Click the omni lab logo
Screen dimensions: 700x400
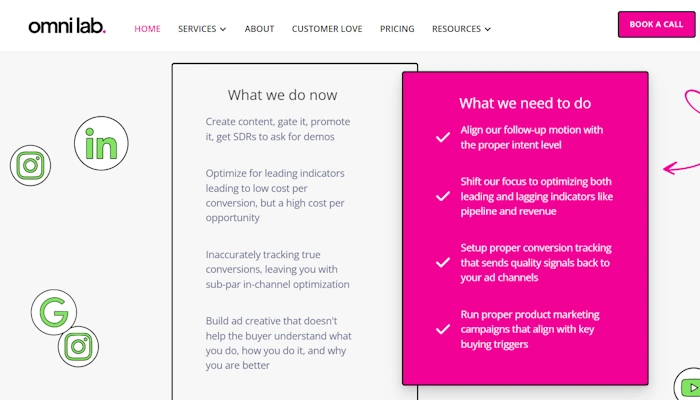click(x=67, y=27)
